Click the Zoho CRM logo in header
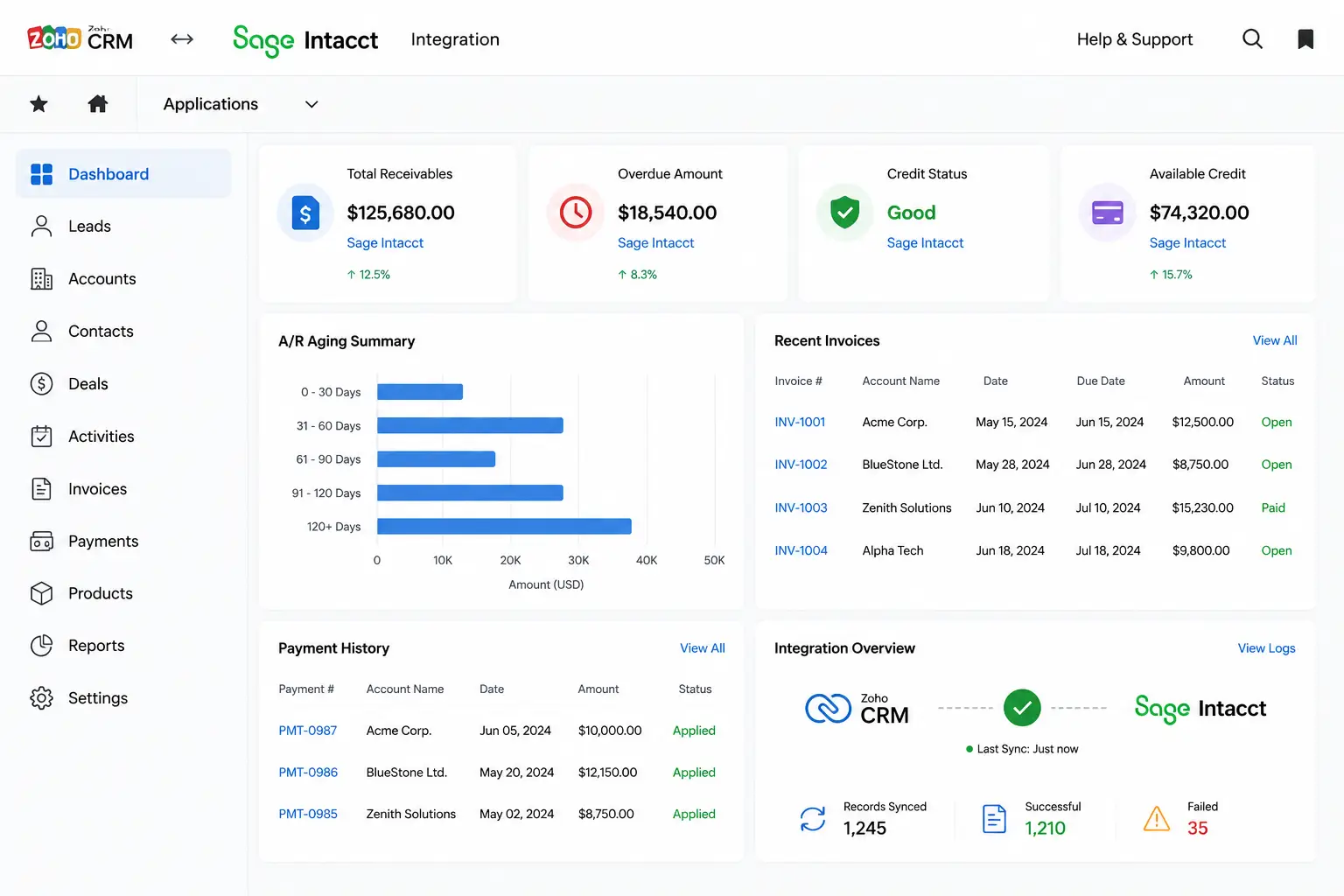Screen dimensions: 1344x896 [x=80, y=38]
